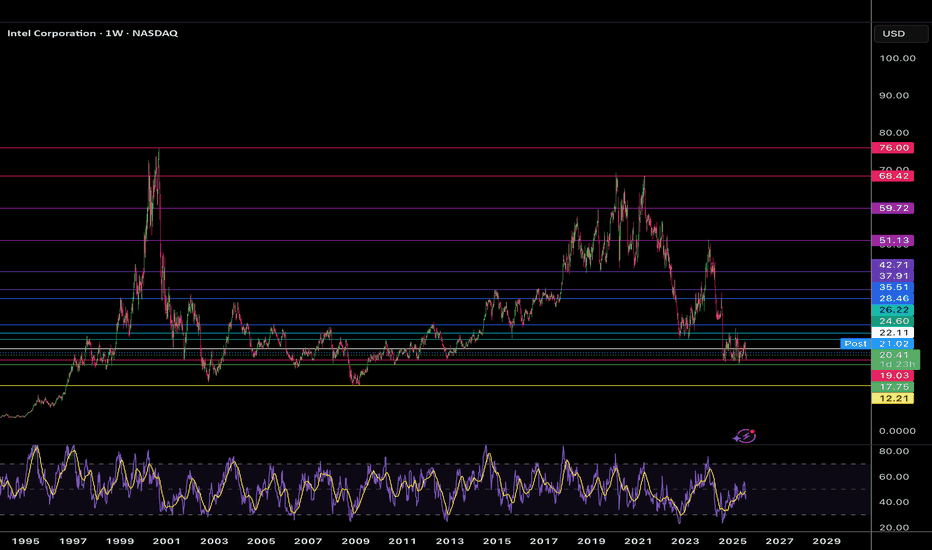Click the Post market tag
Viewport: 932px width, 550px height.
(855, 344)
